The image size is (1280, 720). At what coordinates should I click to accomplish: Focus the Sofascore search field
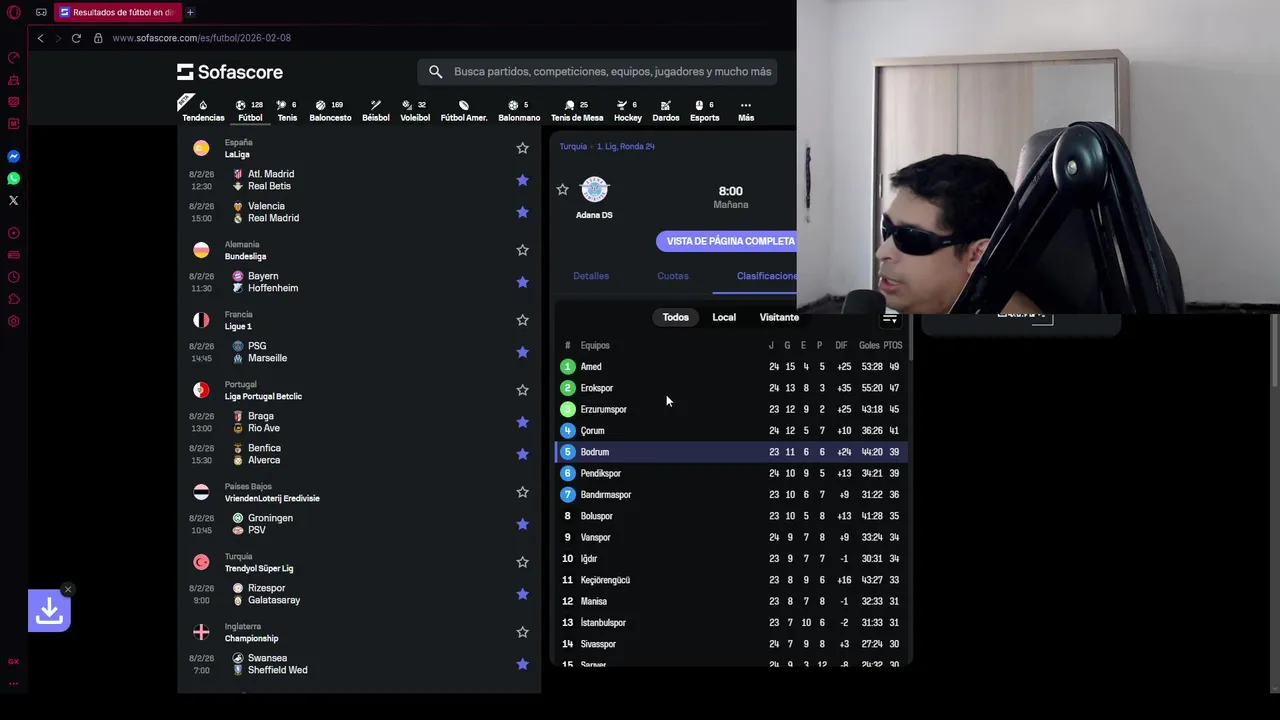[596, 72]
